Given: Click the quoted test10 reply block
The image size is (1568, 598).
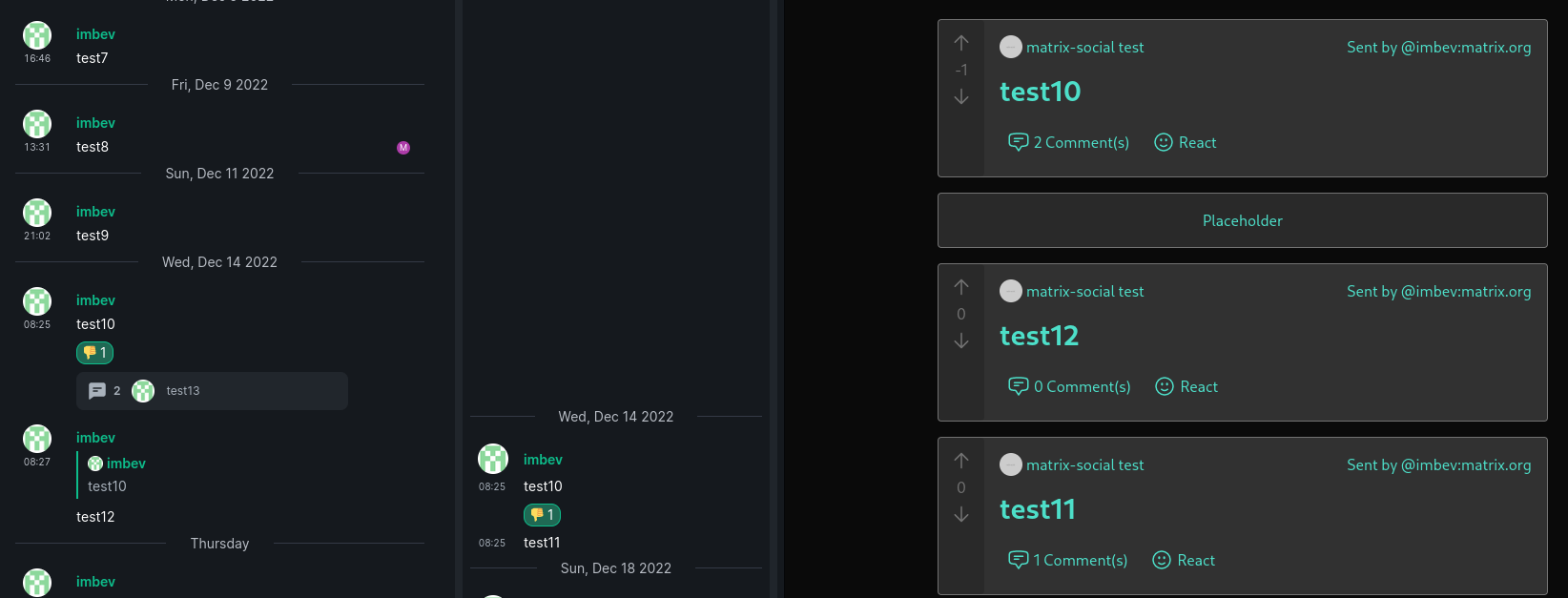Looking at the screenshot, I should click(x=116, y=475).
